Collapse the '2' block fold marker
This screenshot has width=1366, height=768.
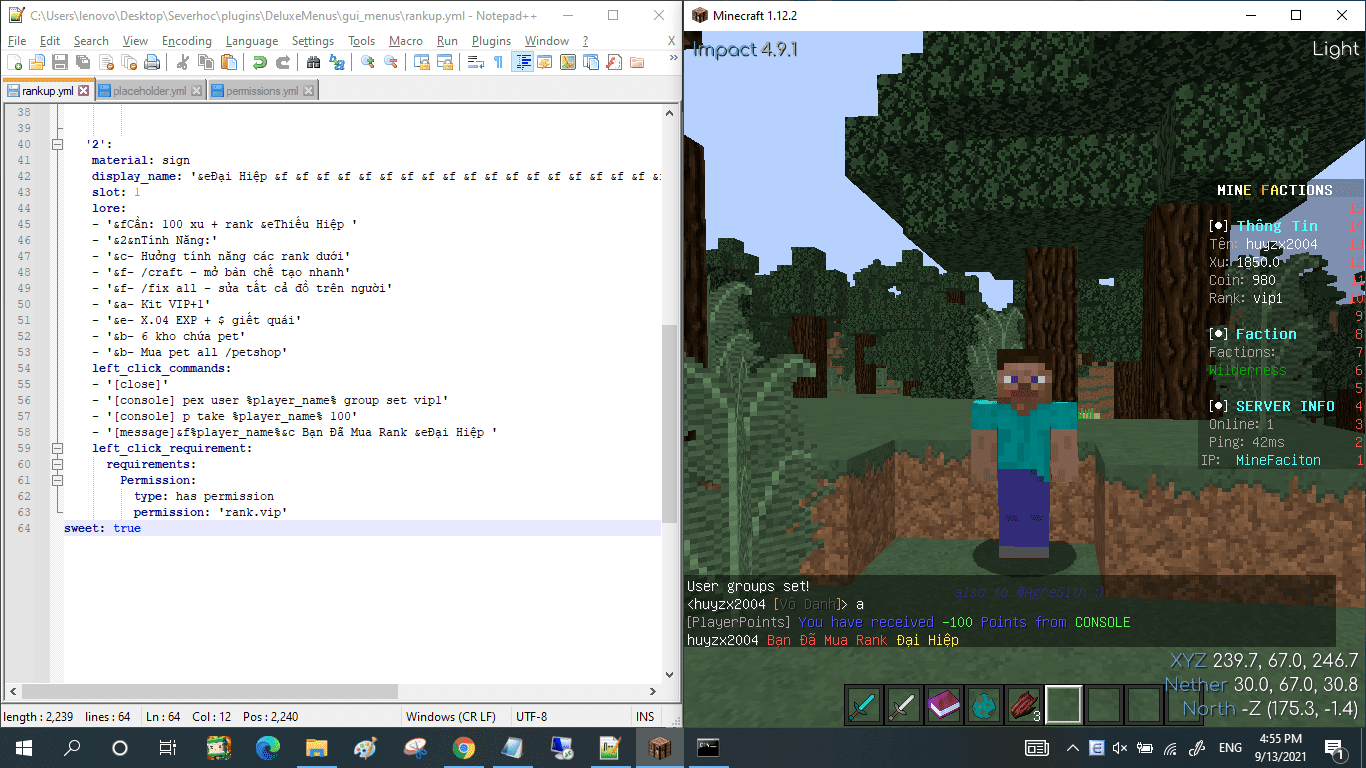tap(57, 144)
